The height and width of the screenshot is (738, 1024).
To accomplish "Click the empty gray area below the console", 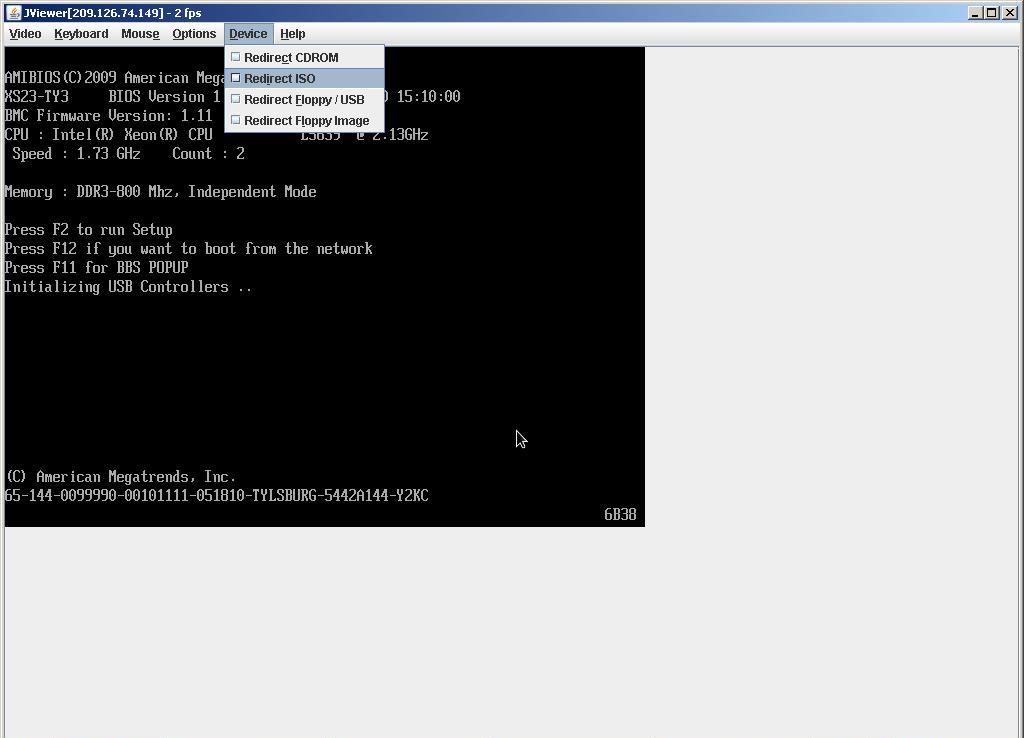I will coord(500,630).
